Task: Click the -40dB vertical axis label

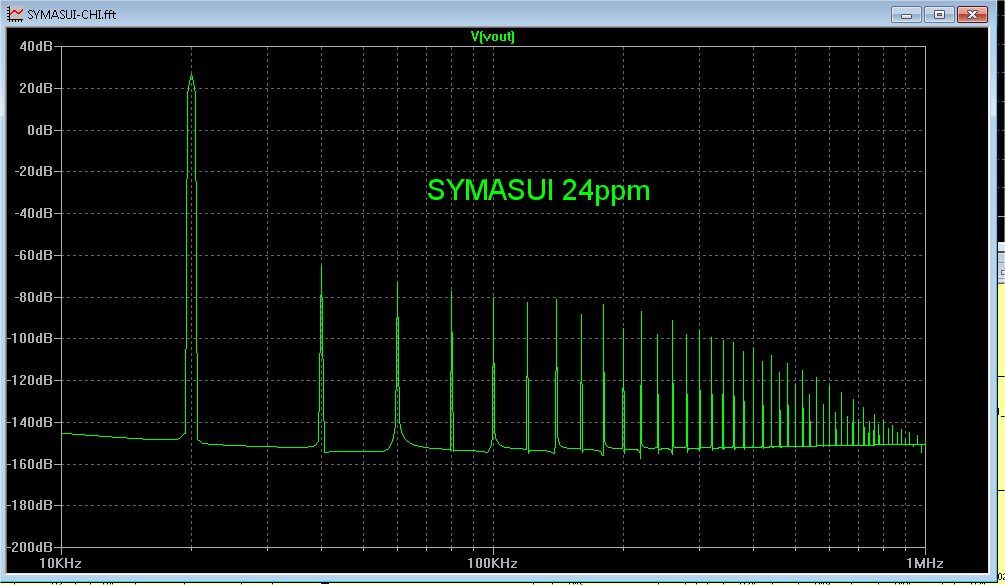Action: [x=33, y=213]
